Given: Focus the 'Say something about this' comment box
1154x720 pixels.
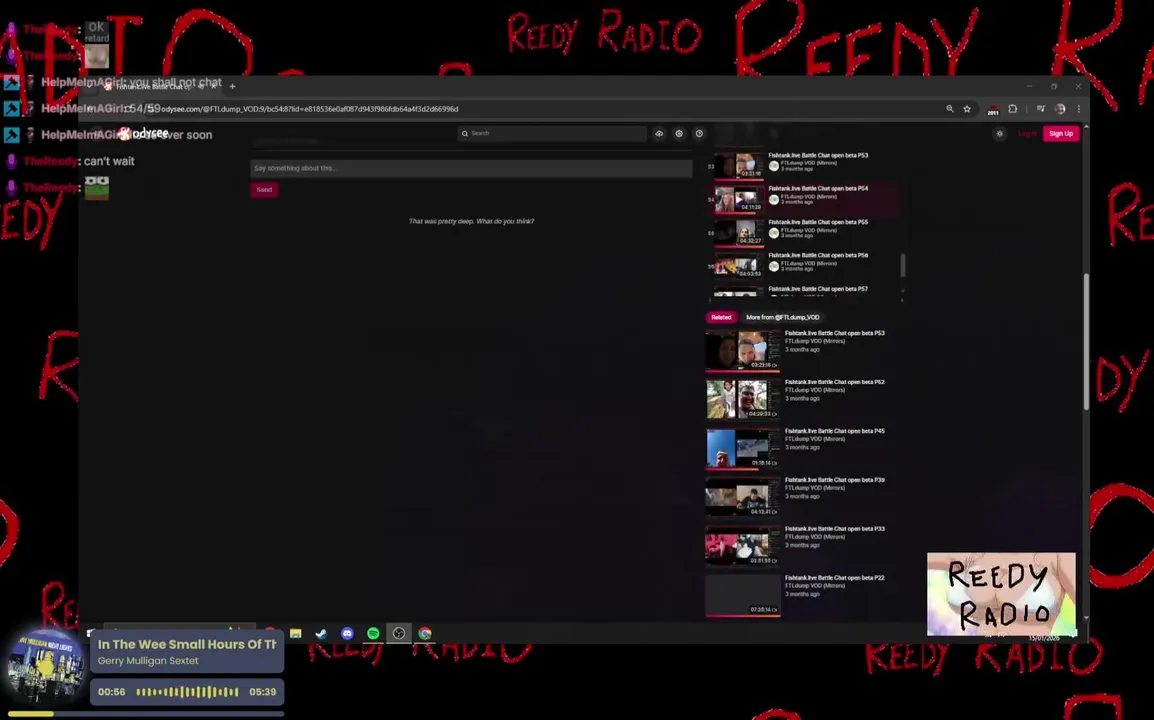Looking at the screenshot, I should pos(471,169).
